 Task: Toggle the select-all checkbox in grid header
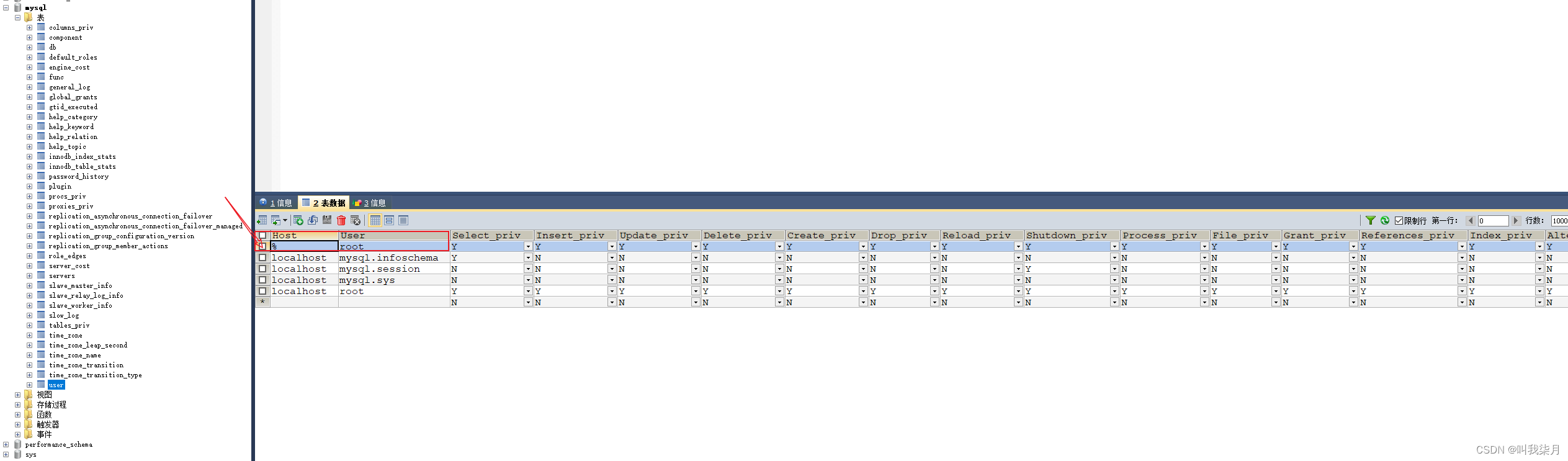pos(262,235)
